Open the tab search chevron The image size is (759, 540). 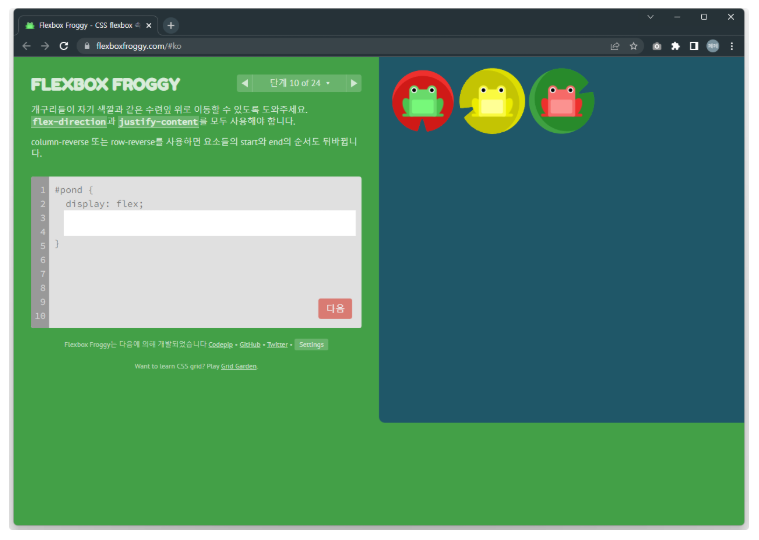pyautogui.click(x=650, y=17)
